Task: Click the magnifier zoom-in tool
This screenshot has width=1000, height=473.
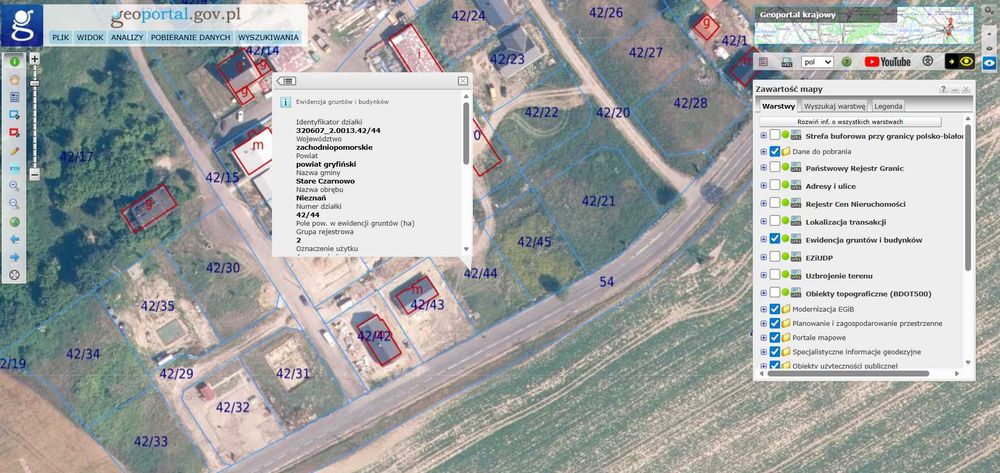Action: pyautogui.click(x=14, y=186)
